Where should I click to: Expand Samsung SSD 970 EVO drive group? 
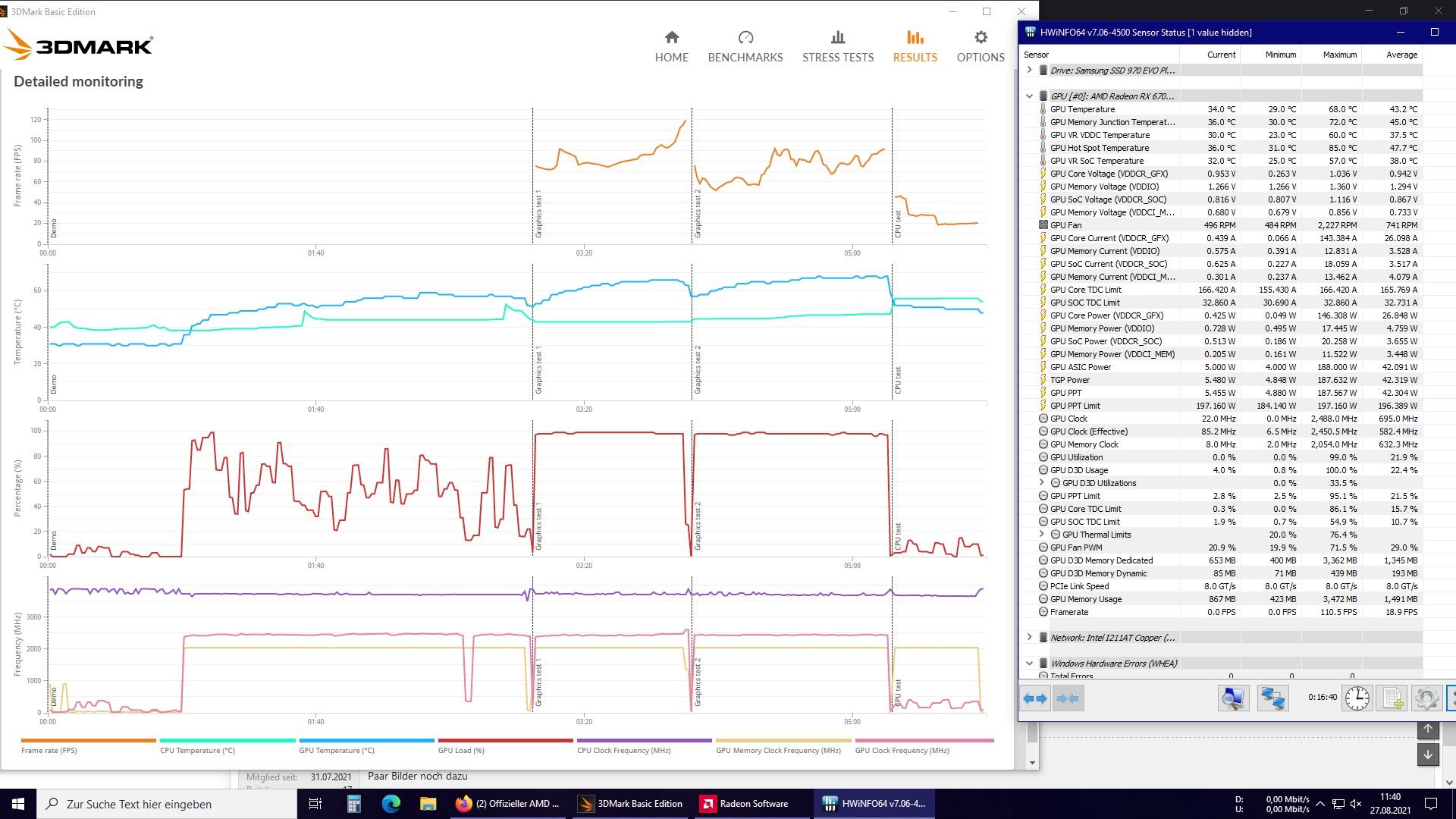1029,71
